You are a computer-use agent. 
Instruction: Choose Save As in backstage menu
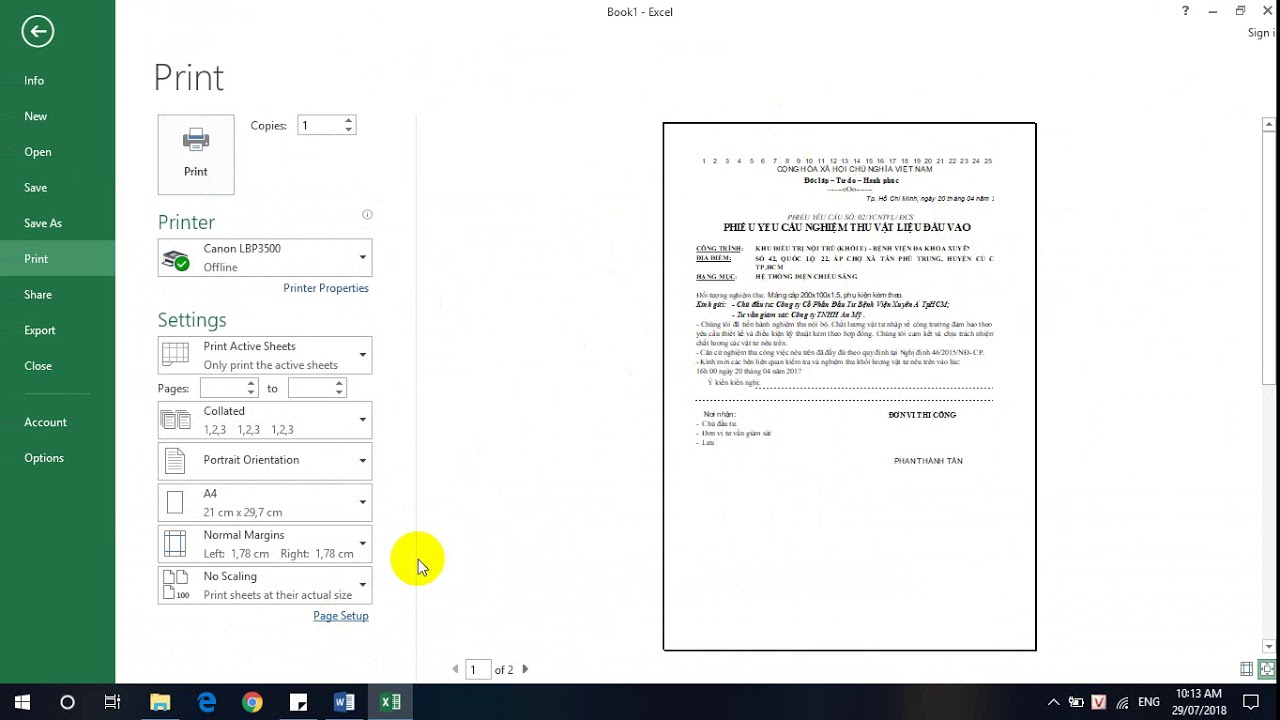pyautogui.click(x=57, y=223)
